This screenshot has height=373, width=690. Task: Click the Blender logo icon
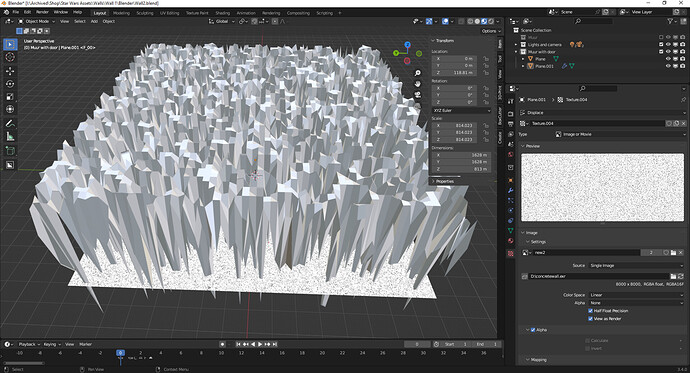pos(6,12)
